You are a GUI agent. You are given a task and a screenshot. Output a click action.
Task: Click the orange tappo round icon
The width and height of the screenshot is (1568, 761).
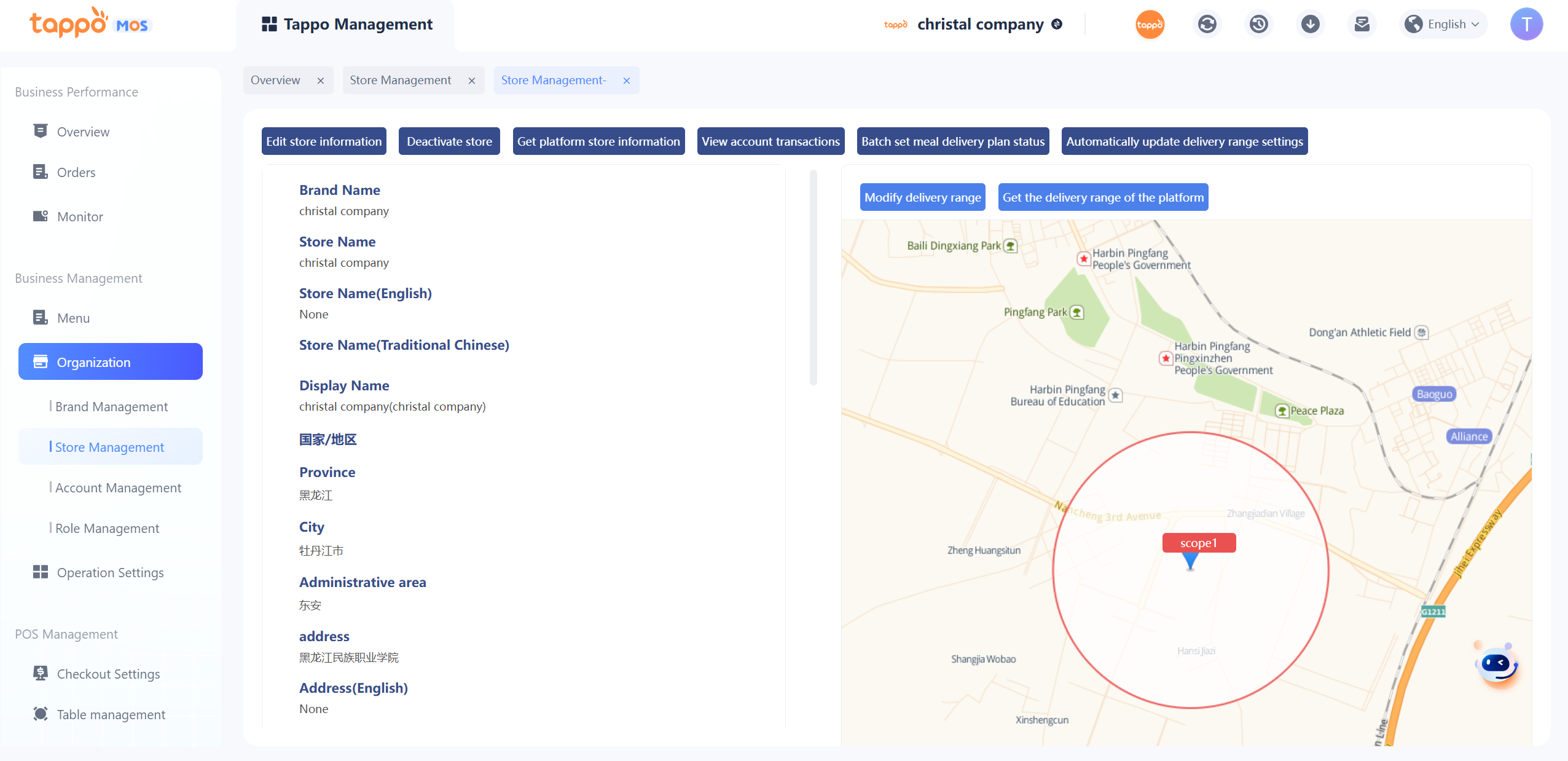point(1150,25)
